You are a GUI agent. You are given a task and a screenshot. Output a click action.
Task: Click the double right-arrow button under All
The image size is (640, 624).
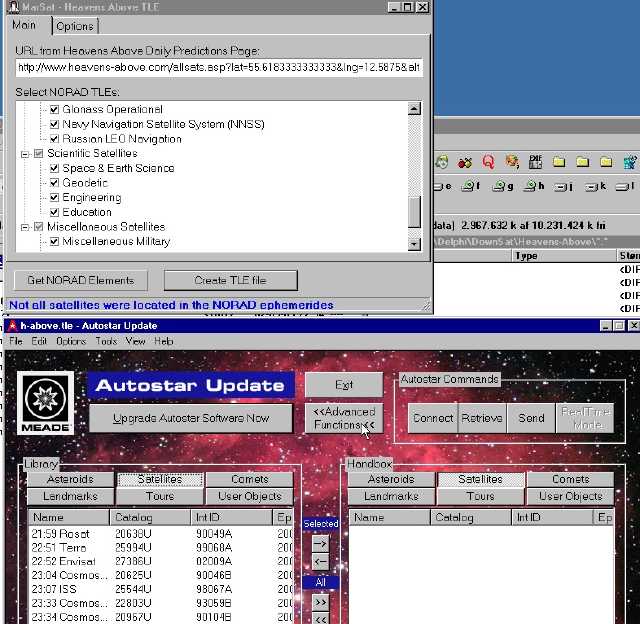point(320,602)
